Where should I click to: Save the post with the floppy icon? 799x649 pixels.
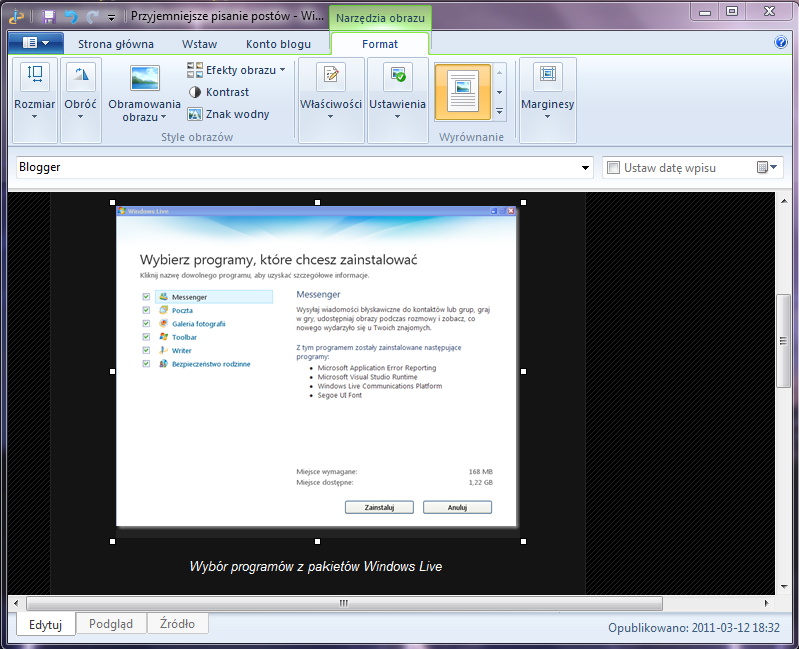(x=49, y=17)
